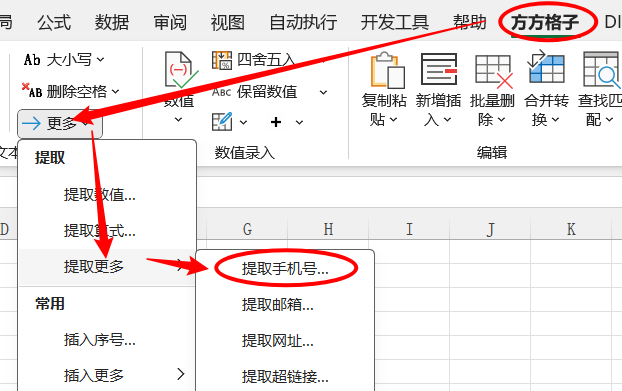
Task: Open the 开发工具 tab
Action: point(395,22)
